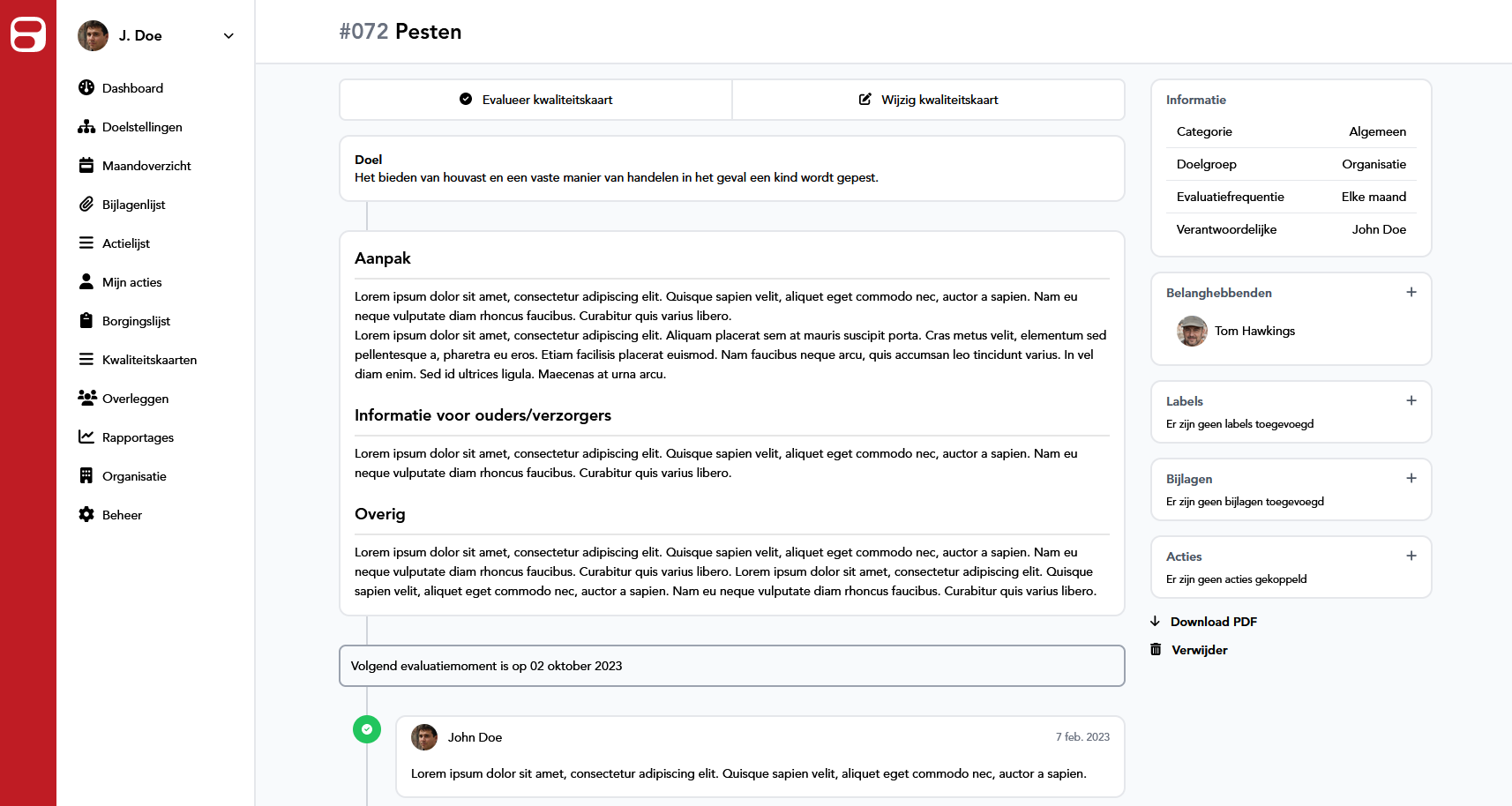This screenshot has width=1512, height=806.
Task: Click the red app logo icon
Action: tap(28, 35)
